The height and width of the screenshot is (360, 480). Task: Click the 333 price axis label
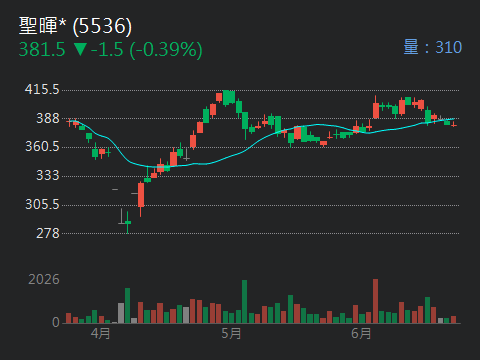tap(48, 176)
